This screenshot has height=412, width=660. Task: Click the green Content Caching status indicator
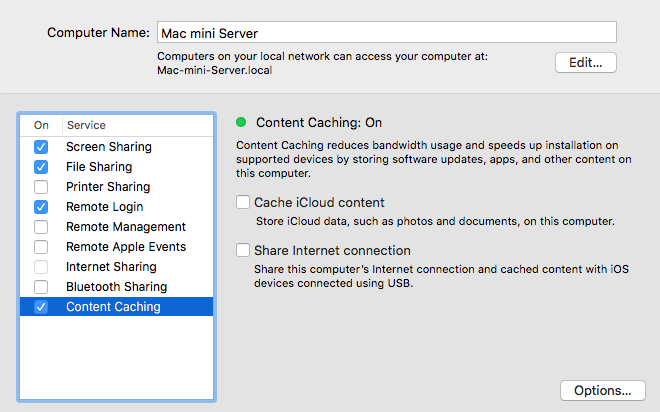tap(241, 122)
